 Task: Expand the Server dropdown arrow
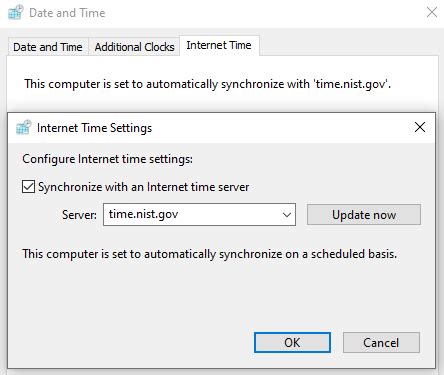287,215
